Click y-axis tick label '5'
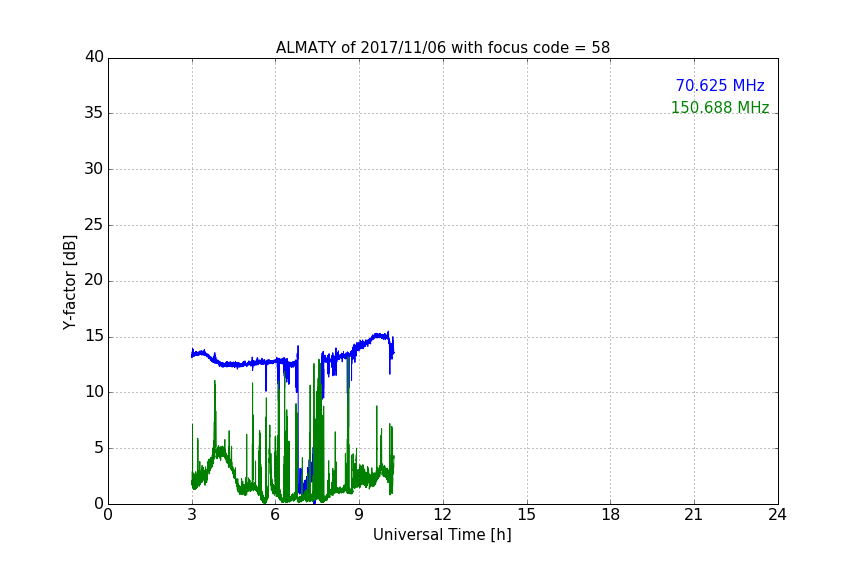This screenshot has height=576, width=864. pos(99,448)
